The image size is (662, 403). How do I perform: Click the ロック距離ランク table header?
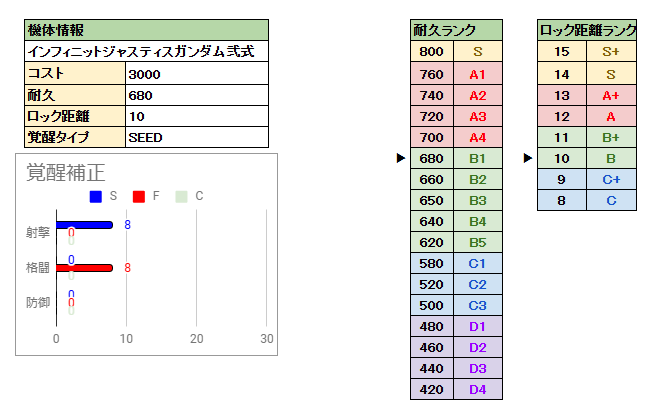(587, 30)
